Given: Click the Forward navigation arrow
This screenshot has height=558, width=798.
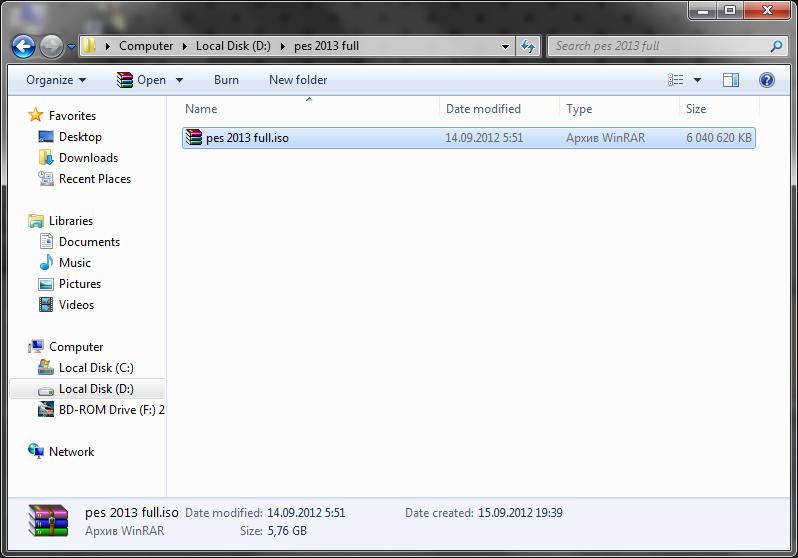Looking at the screenshot, I should [x=51, y=47].
